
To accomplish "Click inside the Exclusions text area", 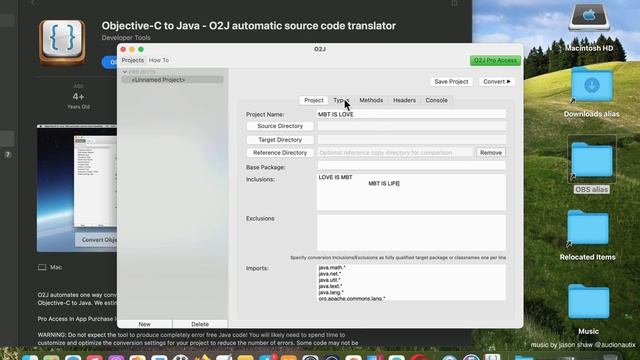I will click(411, 233).
